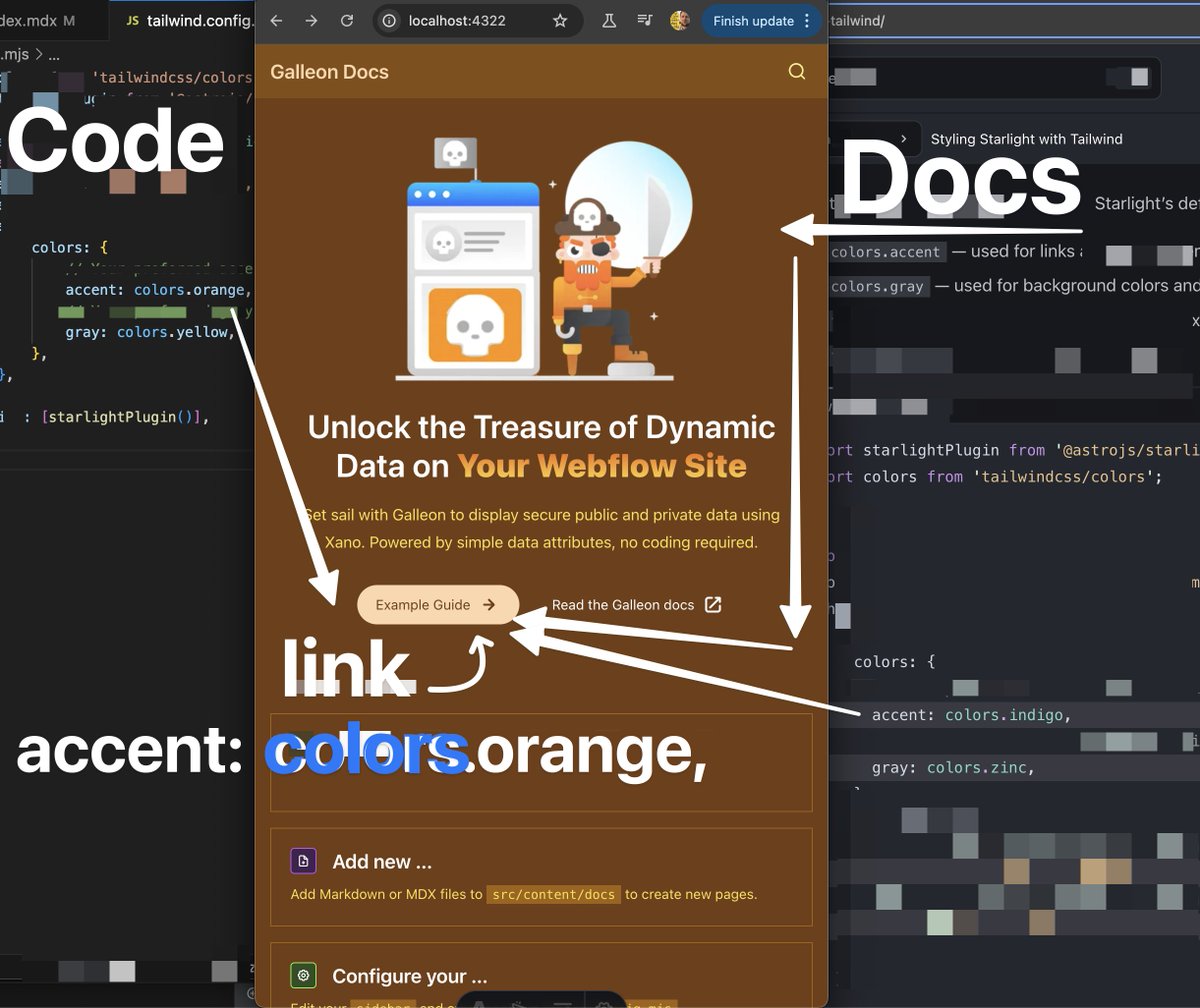Image resolution: width=1200 pixels, height=1008 pixels.
Task: Open the media controls icon in toolbar
Action: pyautogui.click(x=645, y=21)
